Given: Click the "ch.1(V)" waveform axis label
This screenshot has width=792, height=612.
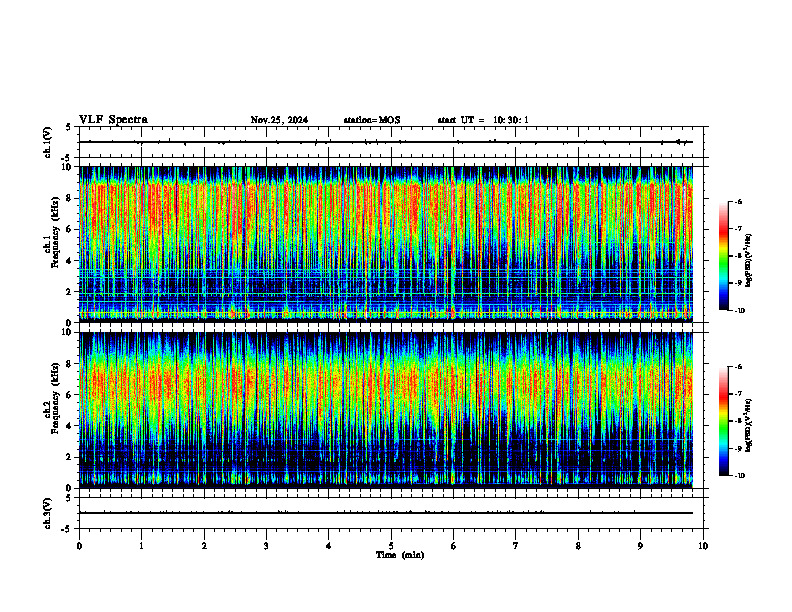Looking at the screenshot, I should click(x=47, y=142).
